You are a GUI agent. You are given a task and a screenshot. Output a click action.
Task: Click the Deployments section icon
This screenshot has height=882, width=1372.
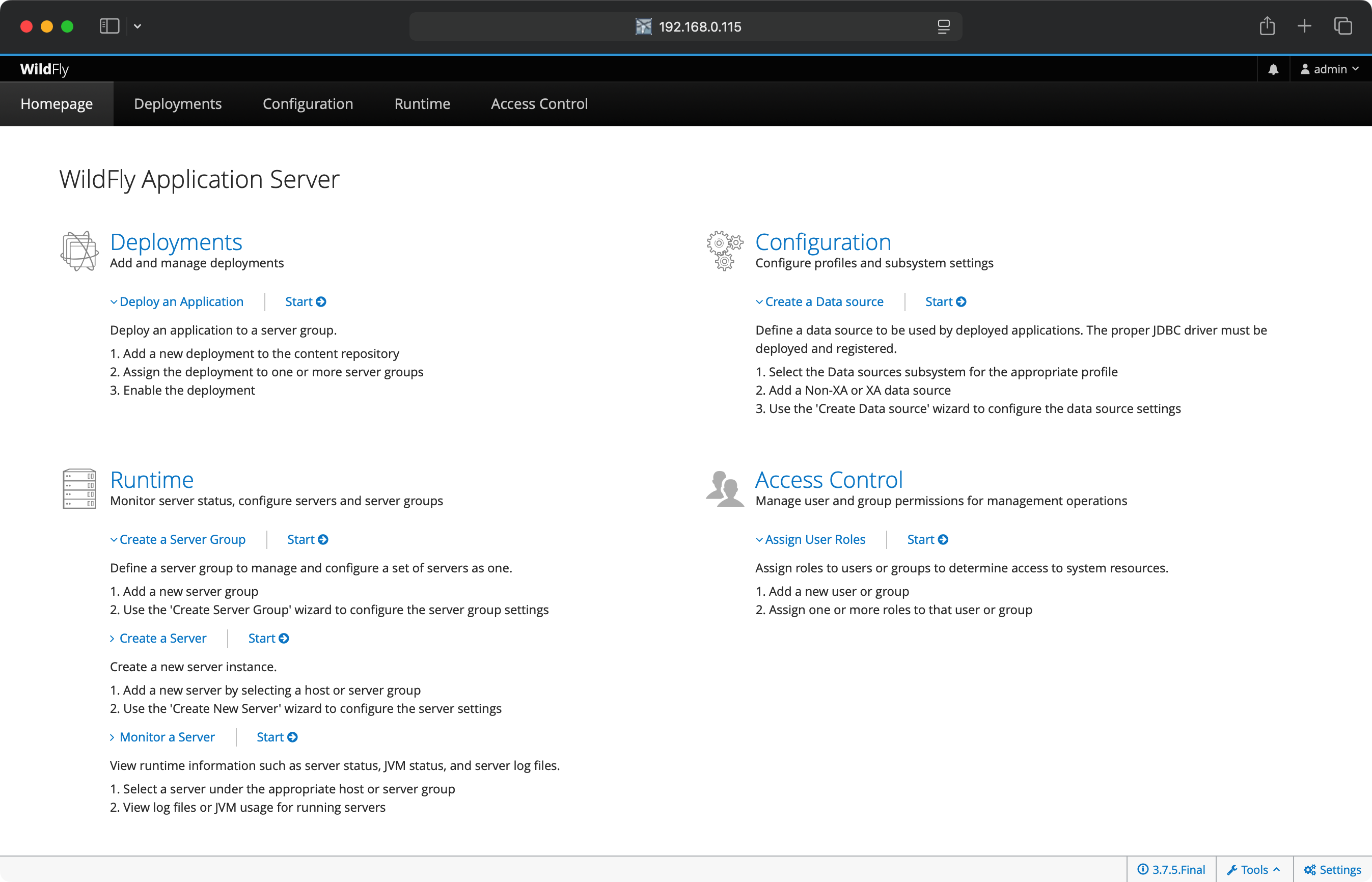click(x=79, y=251)
